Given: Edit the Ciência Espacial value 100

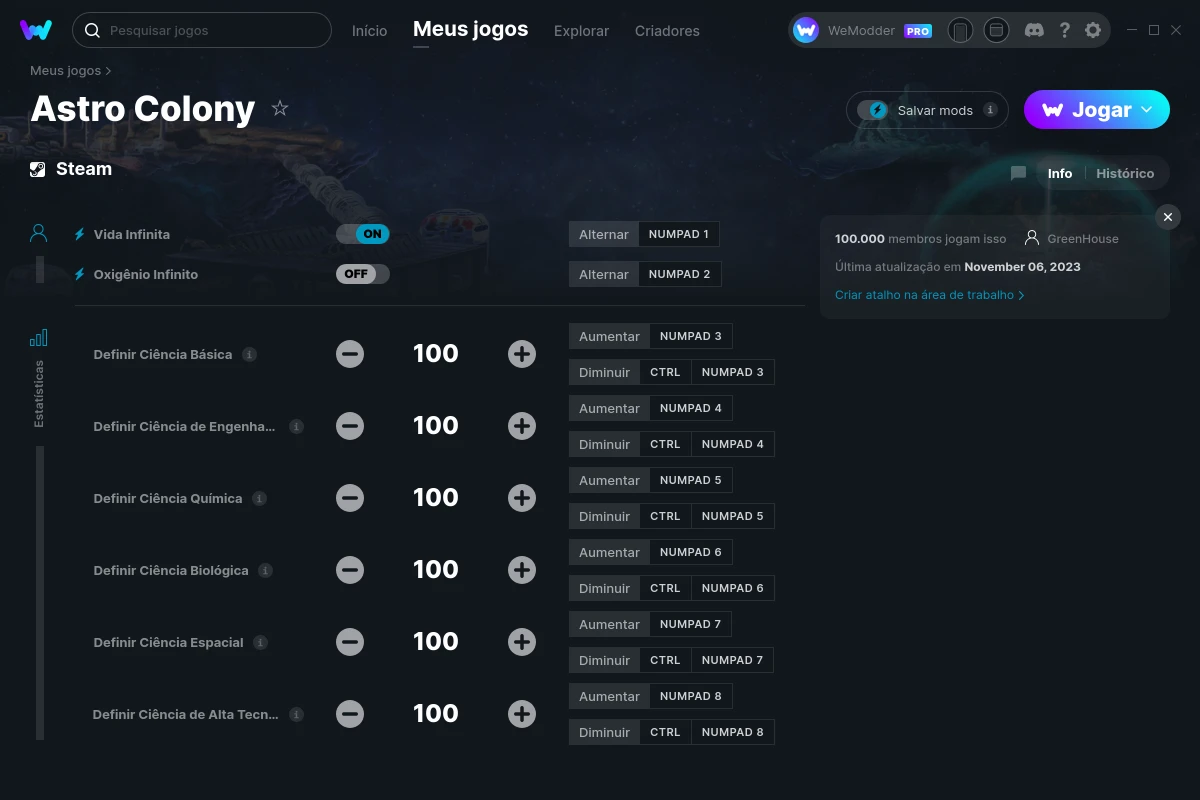Looking at the screenshot, I should (436, 642).
